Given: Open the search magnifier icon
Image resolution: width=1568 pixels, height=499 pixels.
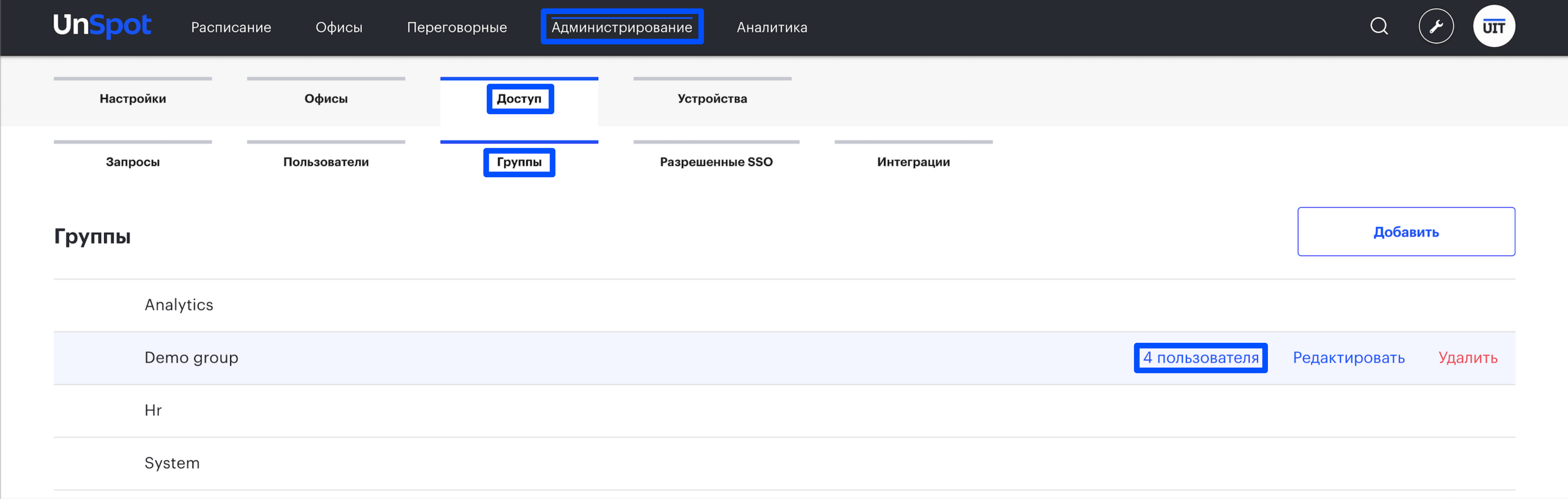Looking at the screenshot, I should click(1379, 26).
